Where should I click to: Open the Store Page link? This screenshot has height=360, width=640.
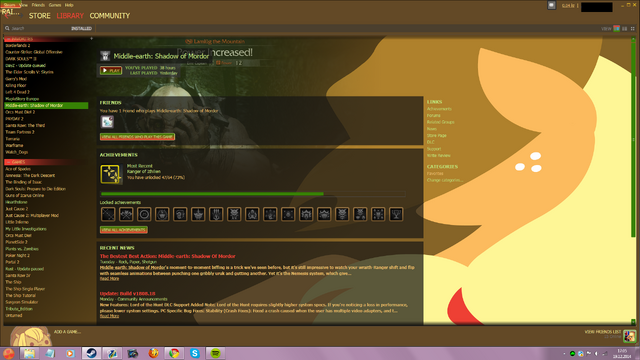pos(437,136)
